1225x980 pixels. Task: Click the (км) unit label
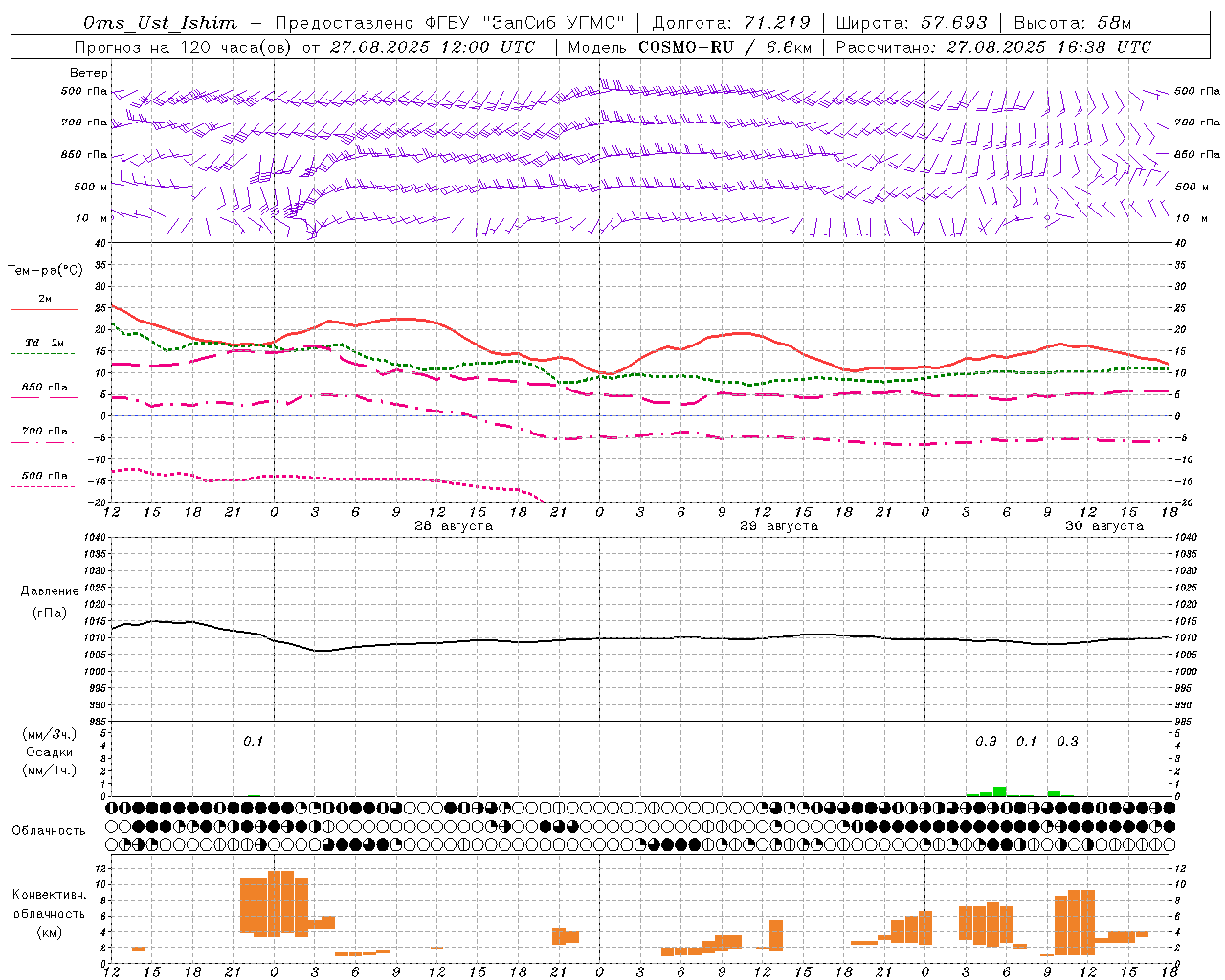pyautogui.click(x=50, y=932)
